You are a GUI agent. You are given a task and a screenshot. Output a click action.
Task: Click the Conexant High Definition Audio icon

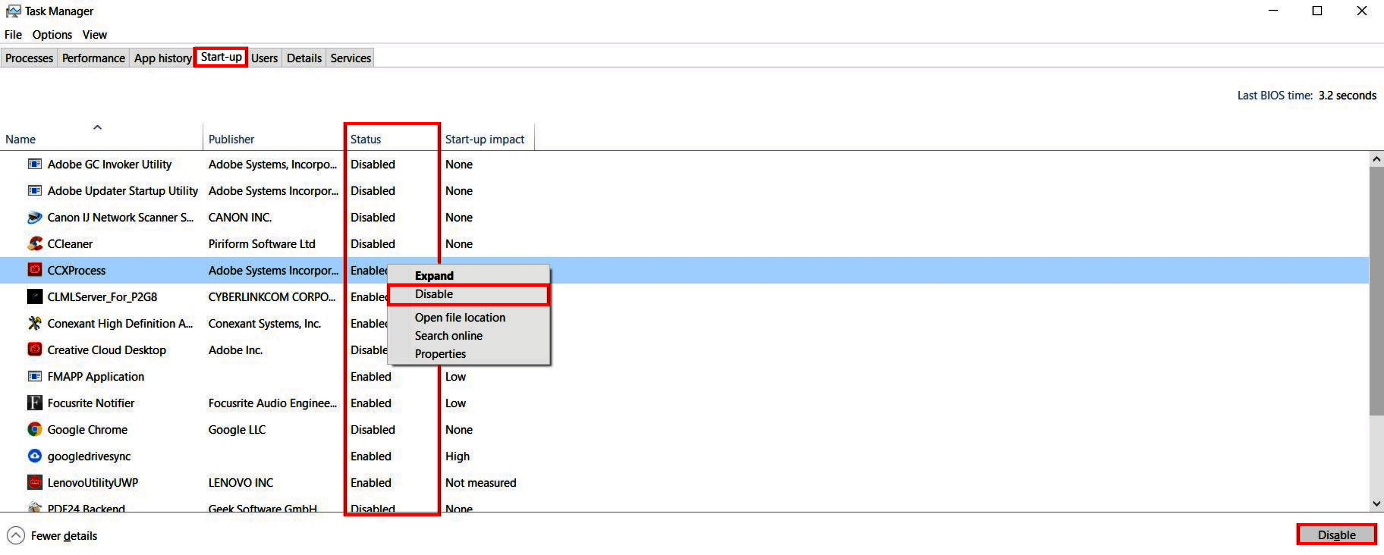coord(35,324)
